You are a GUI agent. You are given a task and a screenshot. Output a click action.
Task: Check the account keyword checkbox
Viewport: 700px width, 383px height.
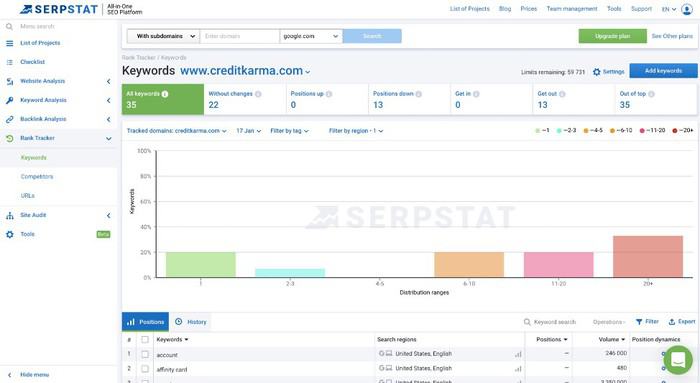point(145,354)
